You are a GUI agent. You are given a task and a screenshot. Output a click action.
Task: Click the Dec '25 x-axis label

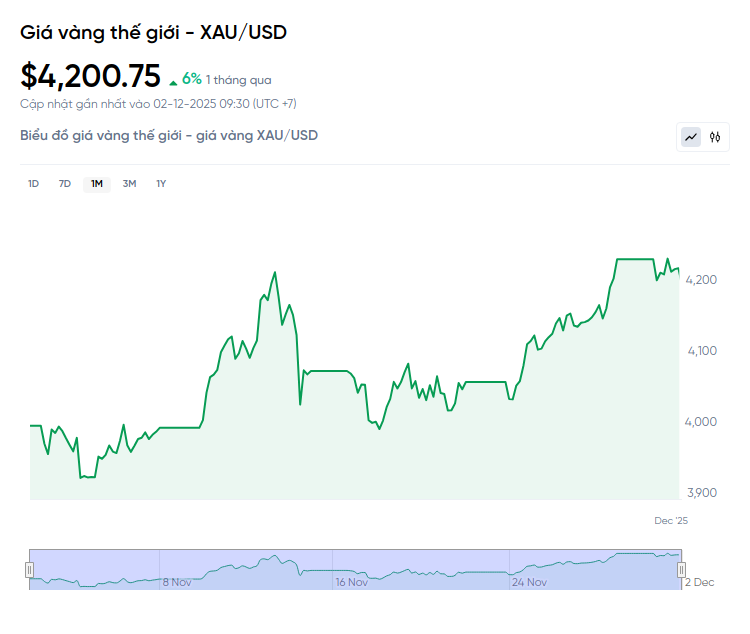pos(671,521)
